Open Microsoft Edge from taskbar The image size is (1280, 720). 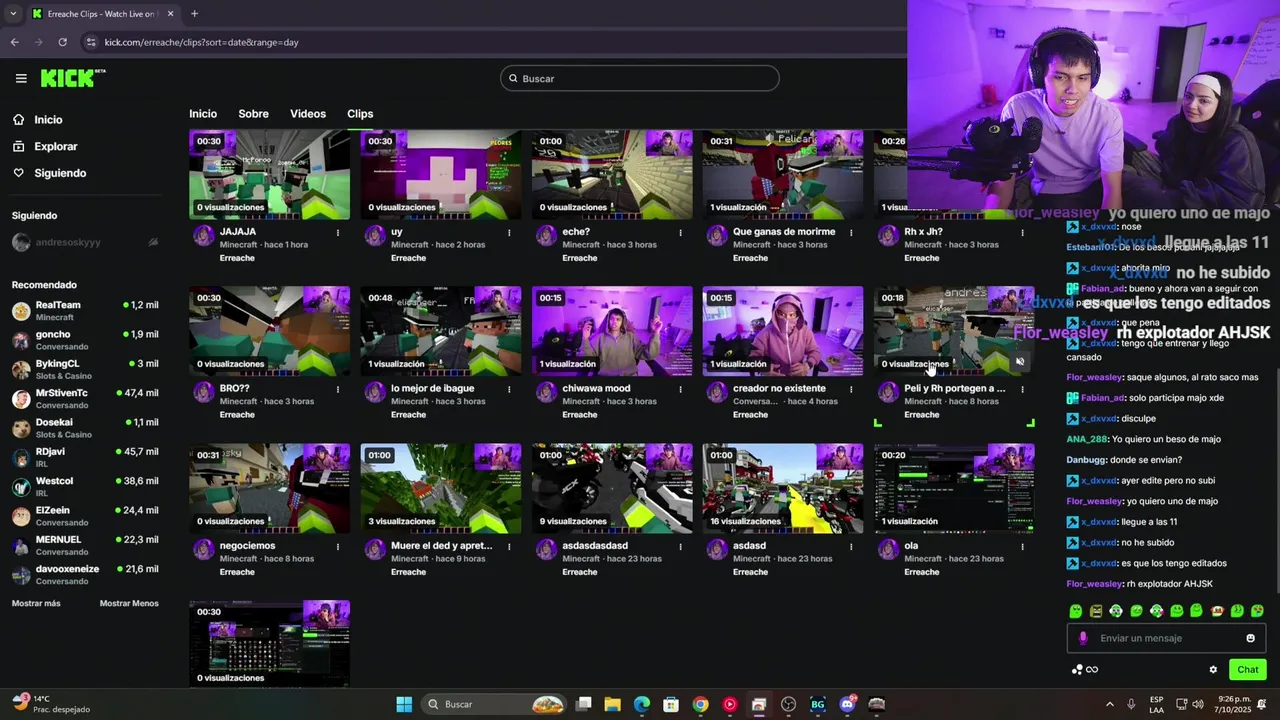point(642,704)
